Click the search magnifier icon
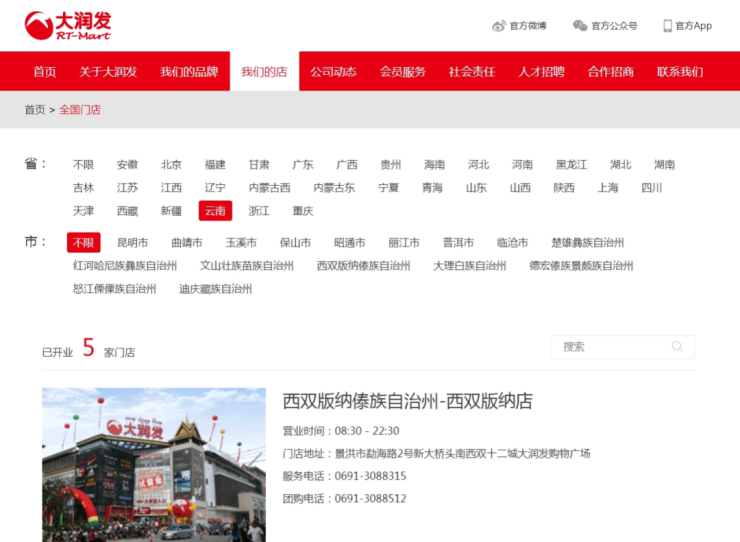The image size is (740, 542). pos(677,347)
